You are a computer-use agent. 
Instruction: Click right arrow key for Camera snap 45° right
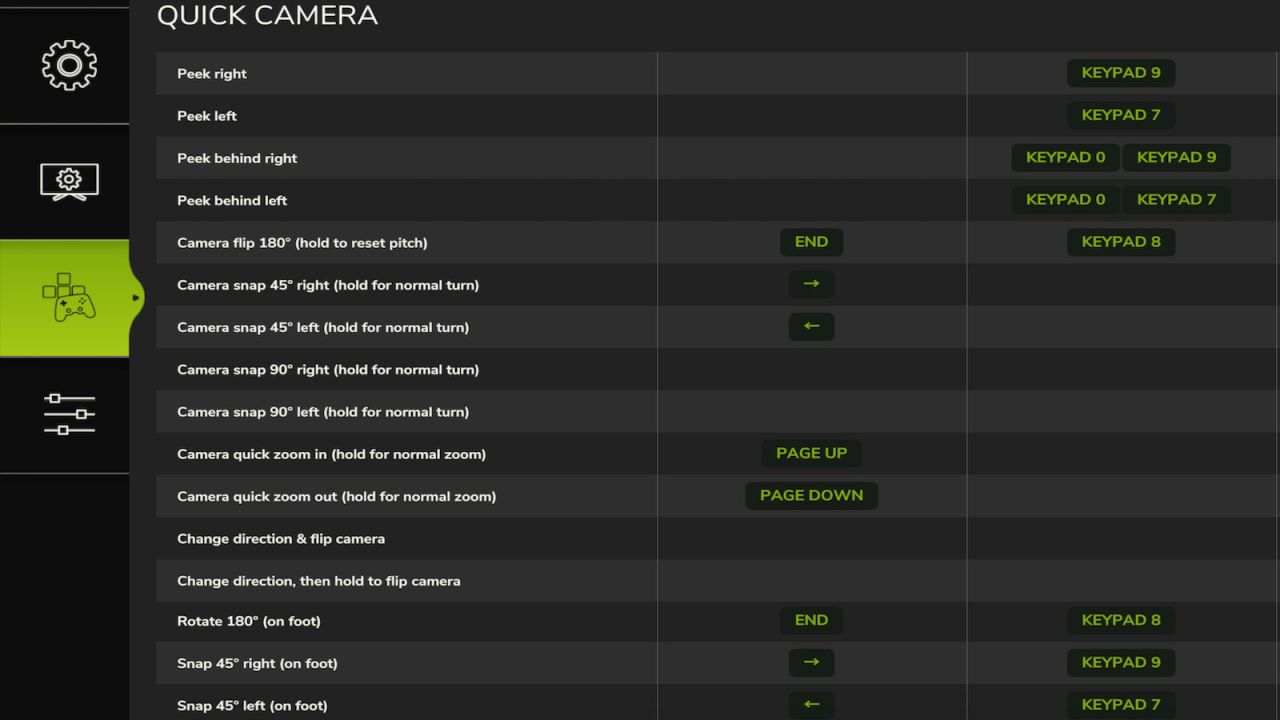click(x=811, y=284)
